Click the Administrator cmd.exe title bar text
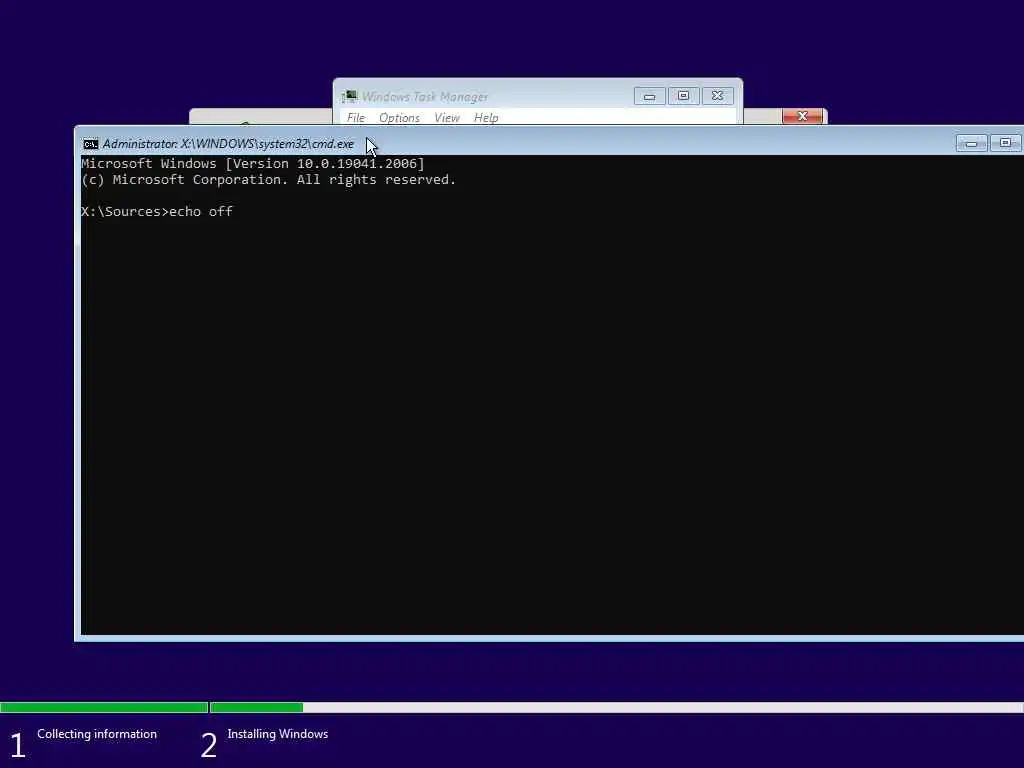This screenshot has height=768, width=1024. [228, 144]
